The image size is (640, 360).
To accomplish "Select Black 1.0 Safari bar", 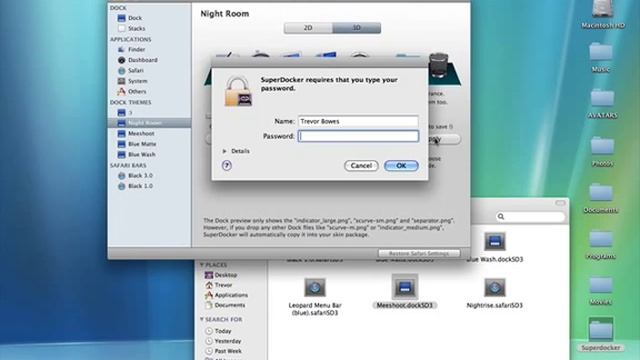I will click(140, 186).
